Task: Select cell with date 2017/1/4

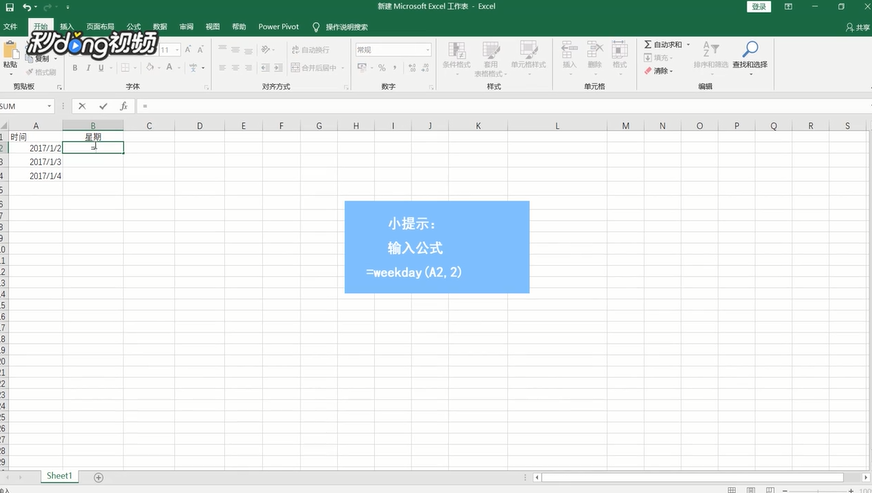Action: point(36,176)
